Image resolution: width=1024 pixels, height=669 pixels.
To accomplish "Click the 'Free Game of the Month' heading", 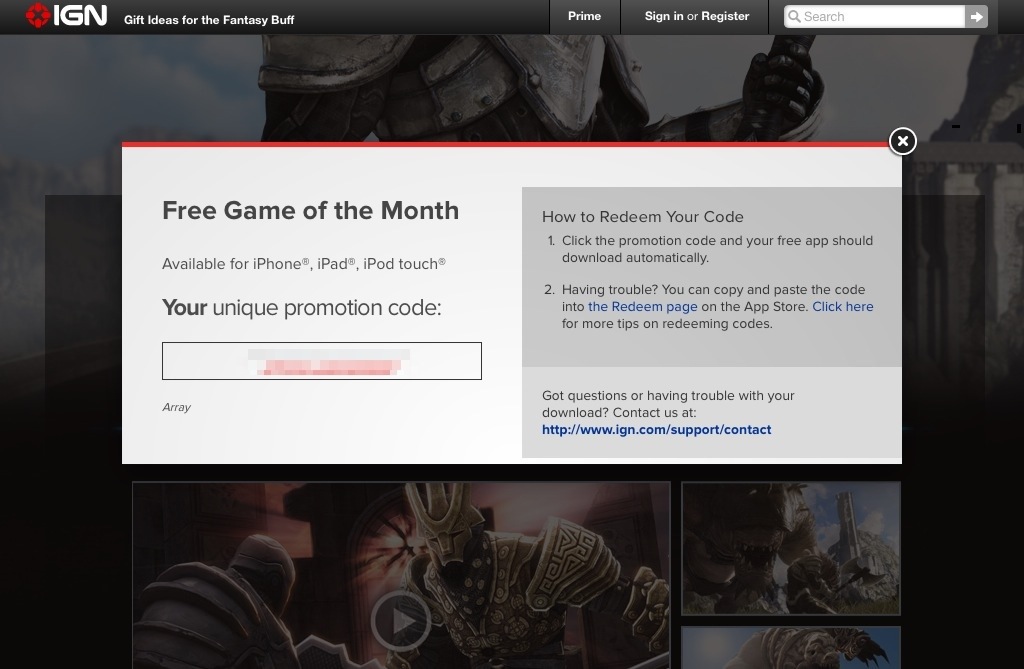I will pos(310,211).
